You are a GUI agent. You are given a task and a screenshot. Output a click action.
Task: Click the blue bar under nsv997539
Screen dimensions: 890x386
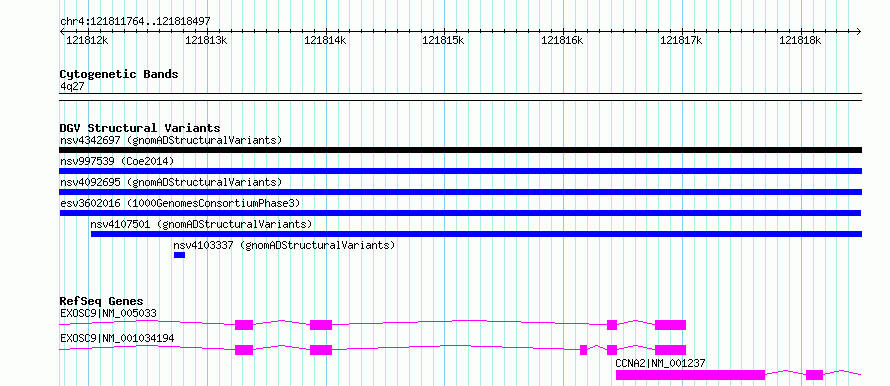[460, 171]
